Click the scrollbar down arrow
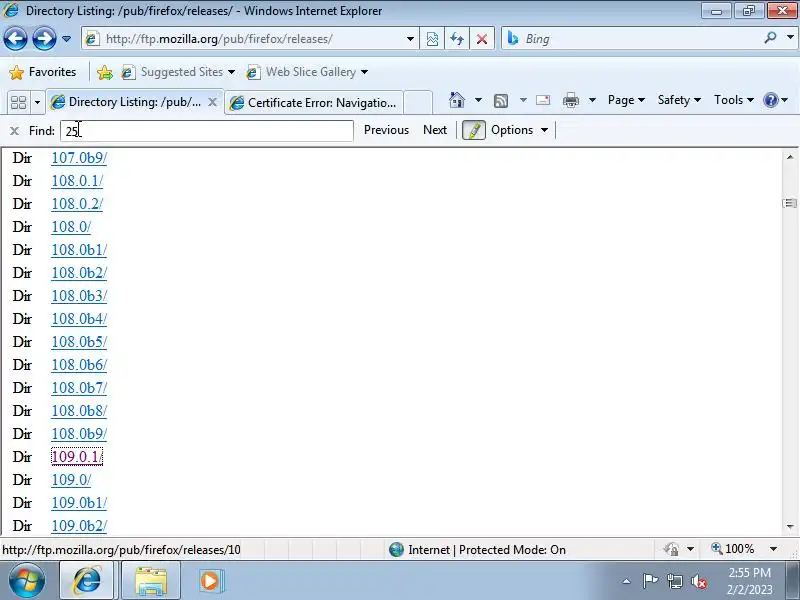This screenshot has height=600, width=800. tap(790, 526)
